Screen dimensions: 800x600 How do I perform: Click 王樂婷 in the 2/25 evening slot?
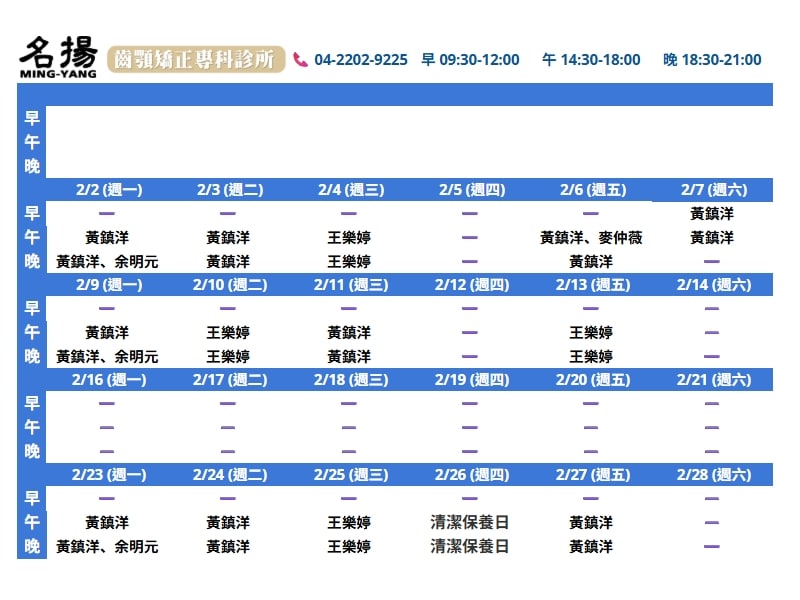coord(349,547)
